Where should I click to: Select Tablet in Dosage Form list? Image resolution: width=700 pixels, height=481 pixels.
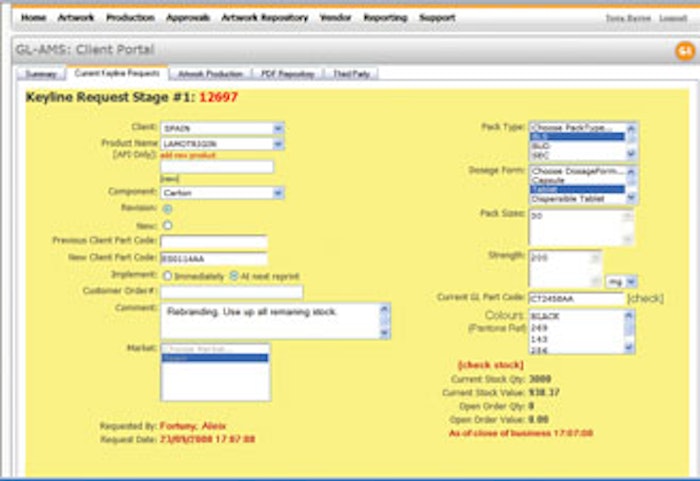(x=577, y=189)
